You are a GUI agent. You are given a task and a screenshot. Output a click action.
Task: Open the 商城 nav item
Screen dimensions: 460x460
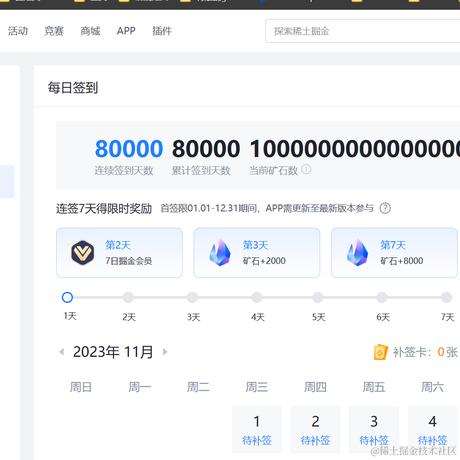[90, 31]
